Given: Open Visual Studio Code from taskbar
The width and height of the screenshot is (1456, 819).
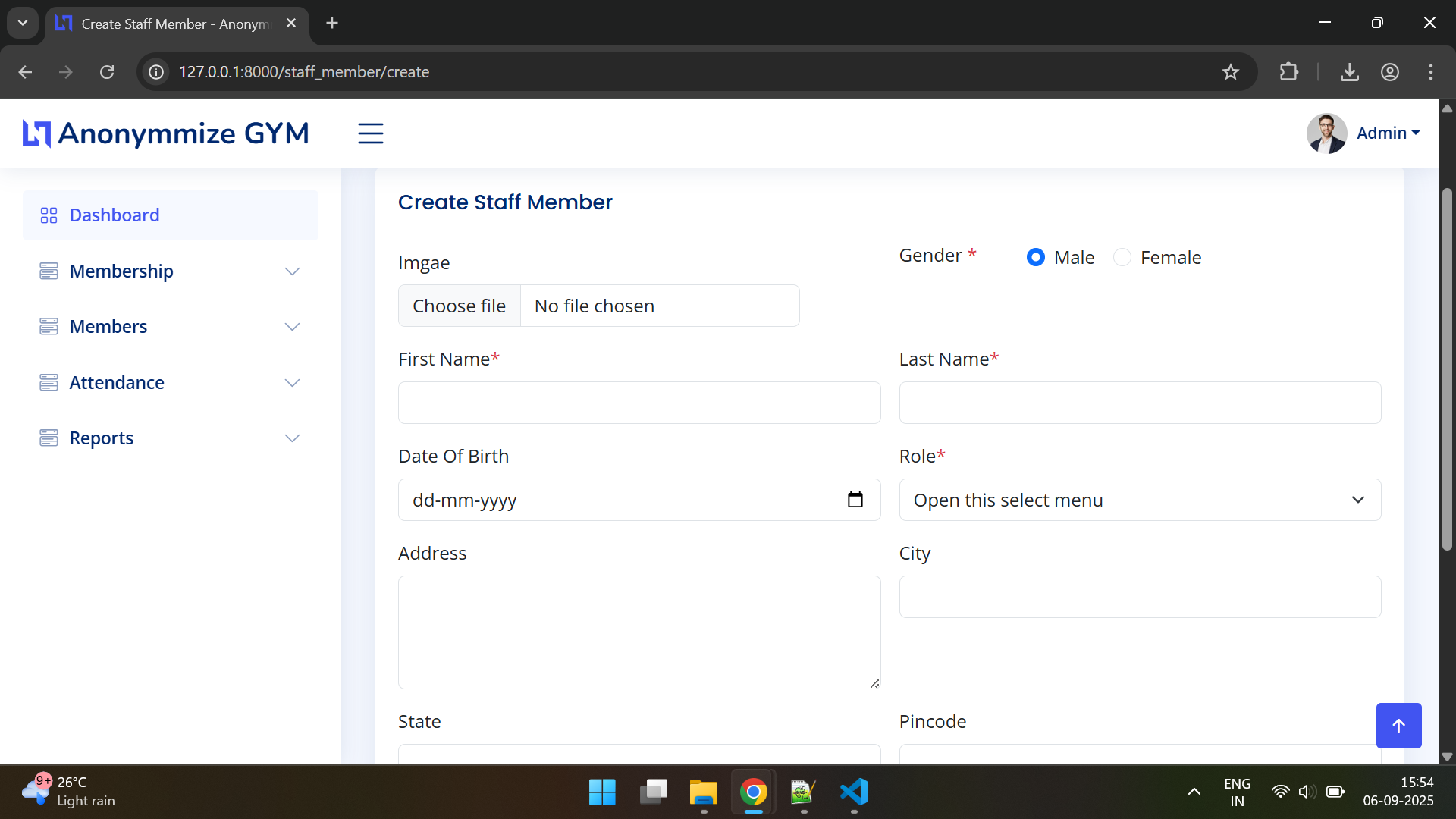Looking at the screenshot, I should (854, 792).
